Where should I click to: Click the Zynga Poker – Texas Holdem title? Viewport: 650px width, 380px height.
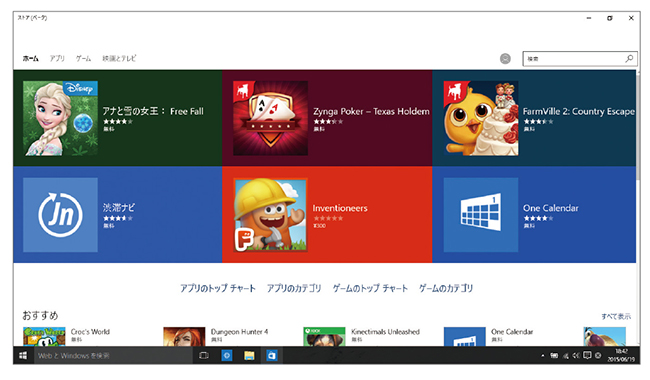[x=371, y=111]
